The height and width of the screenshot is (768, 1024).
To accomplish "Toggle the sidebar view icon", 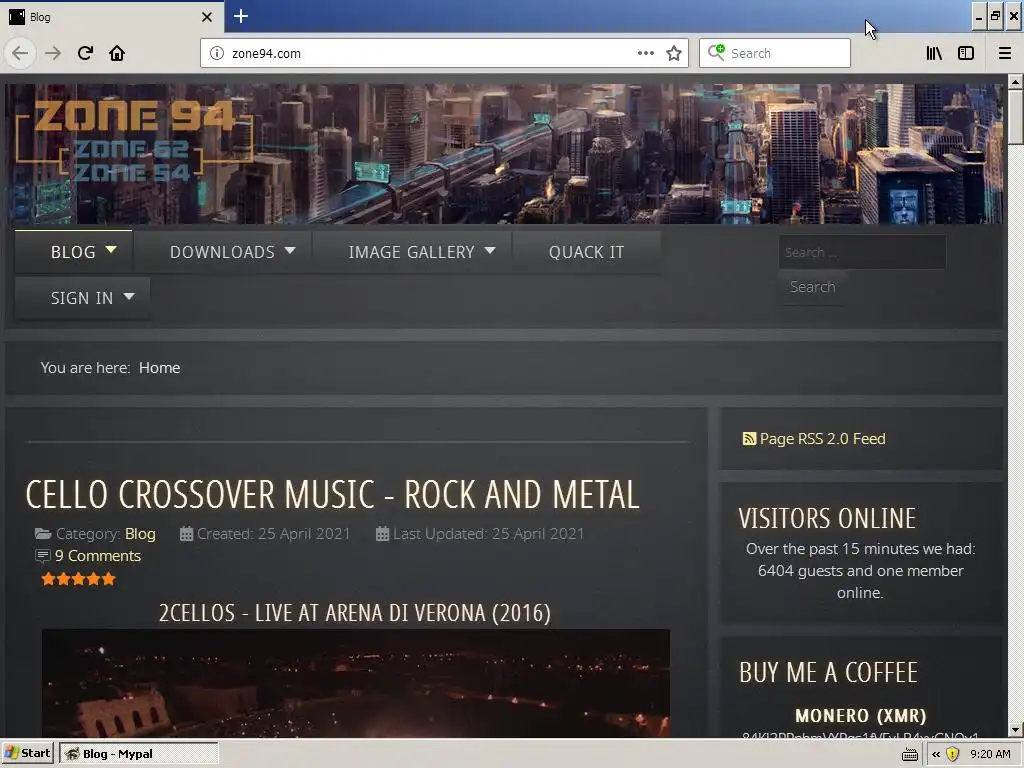I will click(x=966, y=53).
